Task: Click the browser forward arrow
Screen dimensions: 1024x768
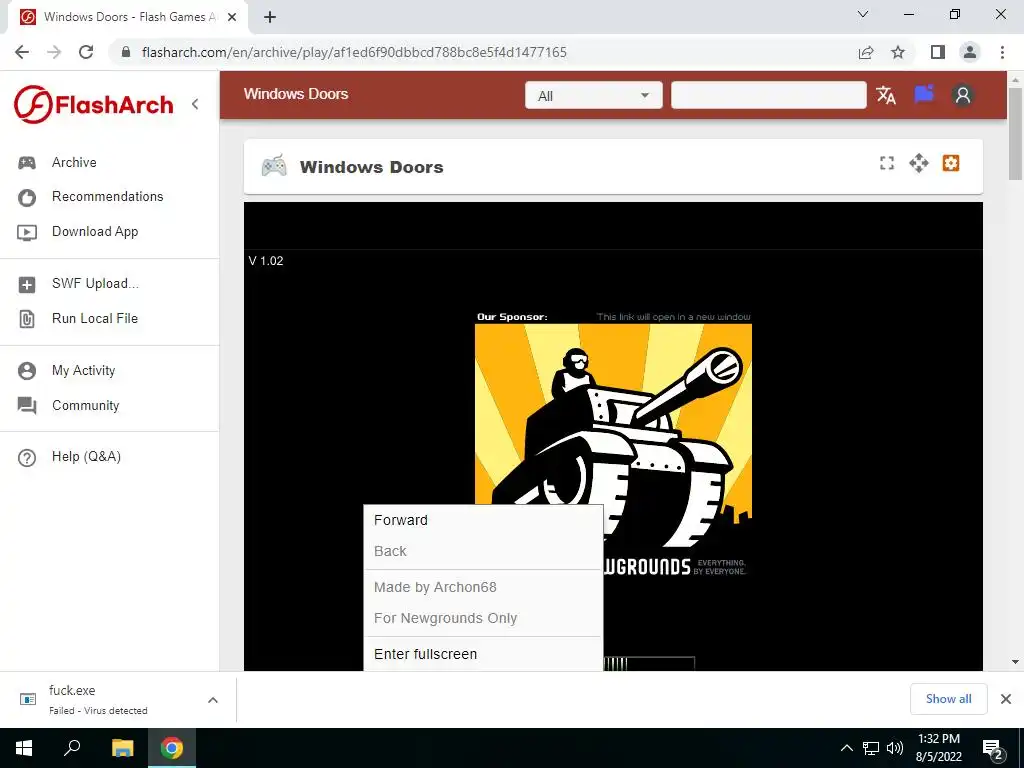Action: pyautogui.click(x=54, y=52)
